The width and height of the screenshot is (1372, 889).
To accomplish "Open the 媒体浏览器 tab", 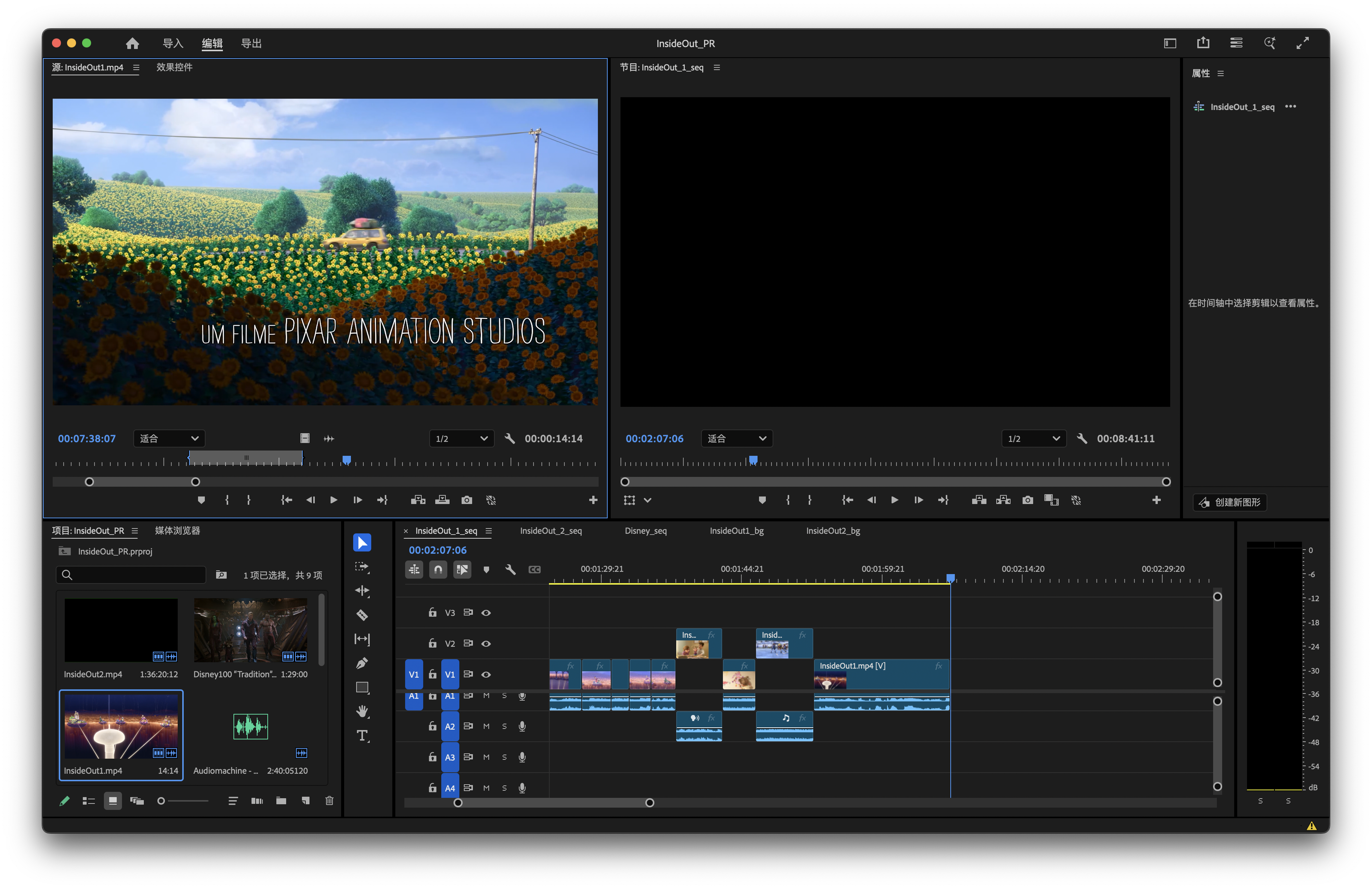I will pos(178,531).
